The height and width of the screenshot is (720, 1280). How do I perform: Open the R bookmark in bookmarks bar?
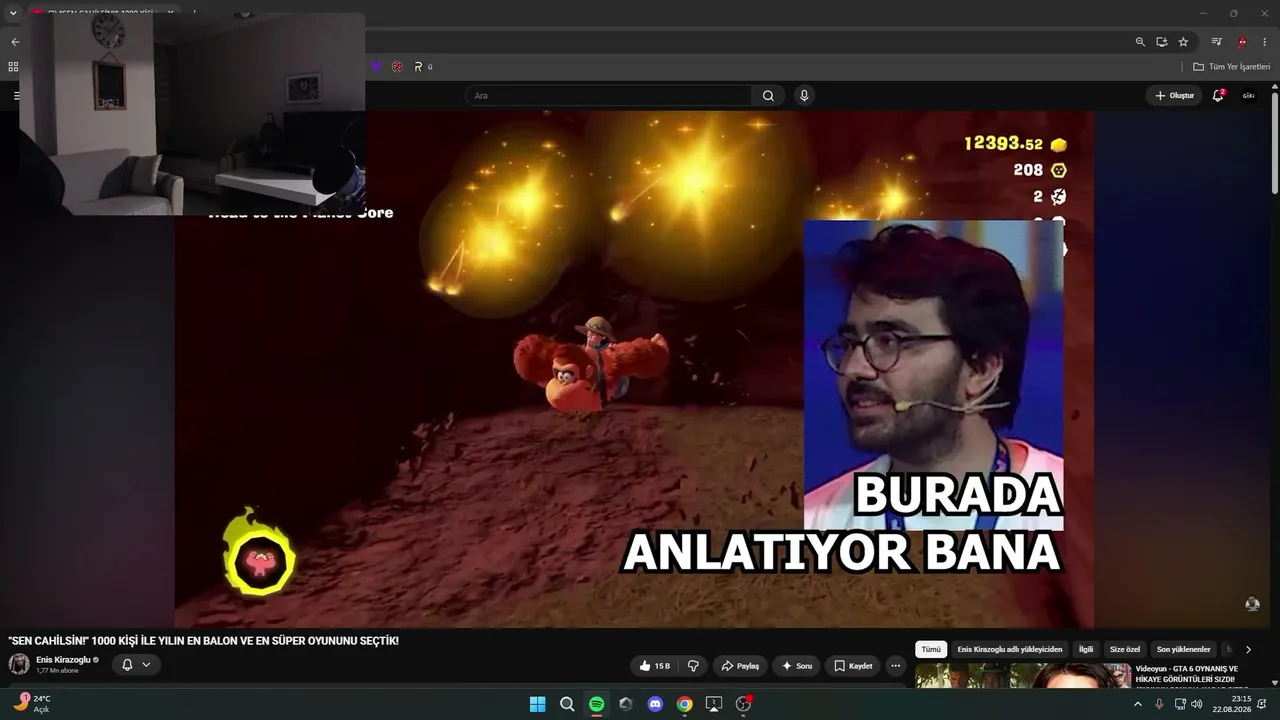tap(423, 67)
